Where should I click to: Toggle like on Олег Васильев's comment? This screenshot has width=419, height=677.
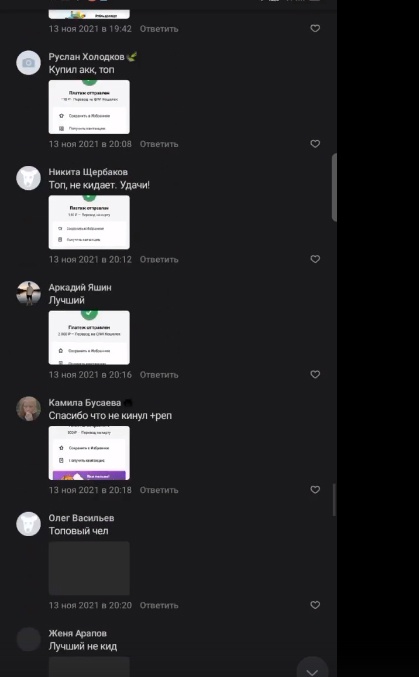click(315, 605)
